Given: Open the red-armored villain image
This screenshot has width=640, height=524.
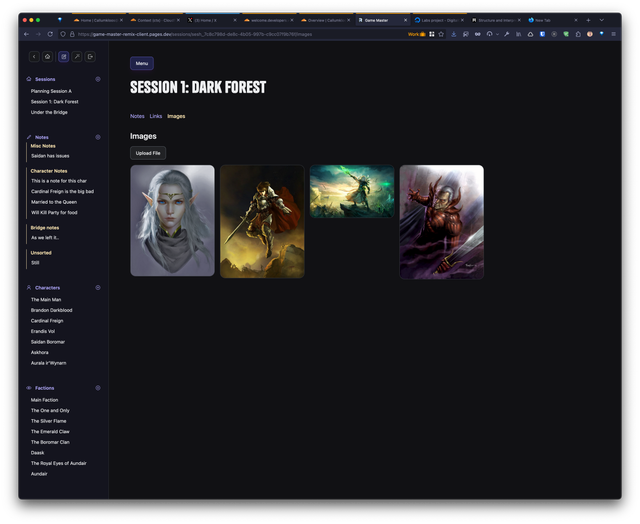Looking at the screenshot, I should (x=442, y=222).
